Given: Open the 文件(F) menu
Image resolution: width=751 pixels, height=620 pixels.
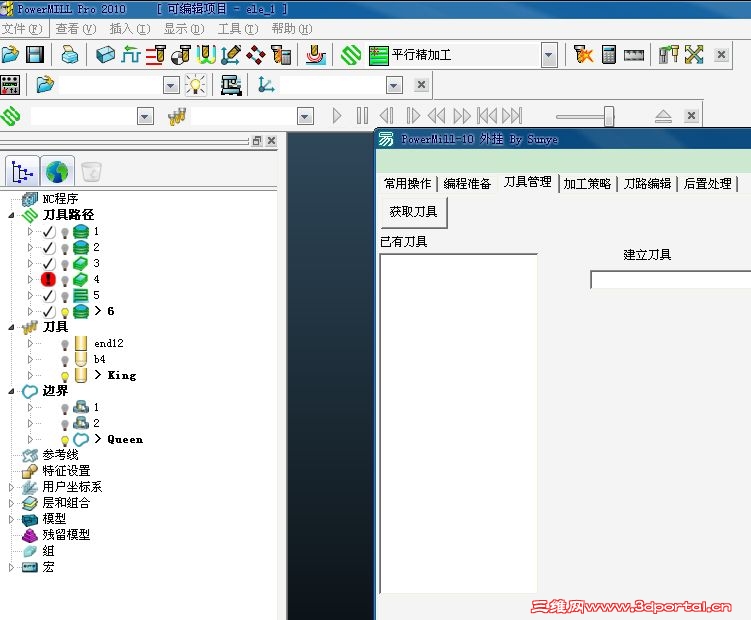Looking at the screenshot, I should [x=22, y=29].
